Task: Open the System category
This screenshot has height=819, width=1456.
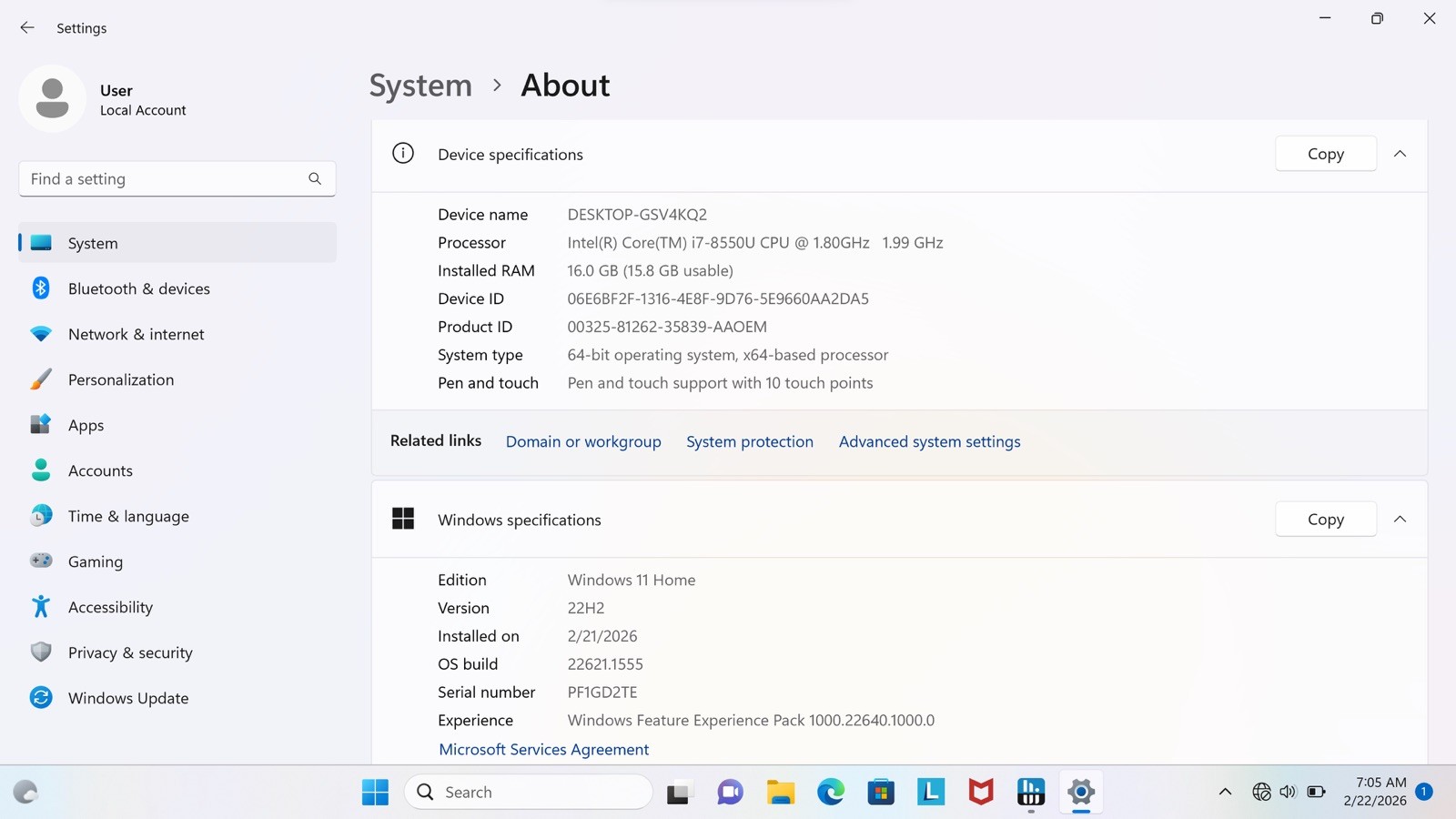Action: 177,243
